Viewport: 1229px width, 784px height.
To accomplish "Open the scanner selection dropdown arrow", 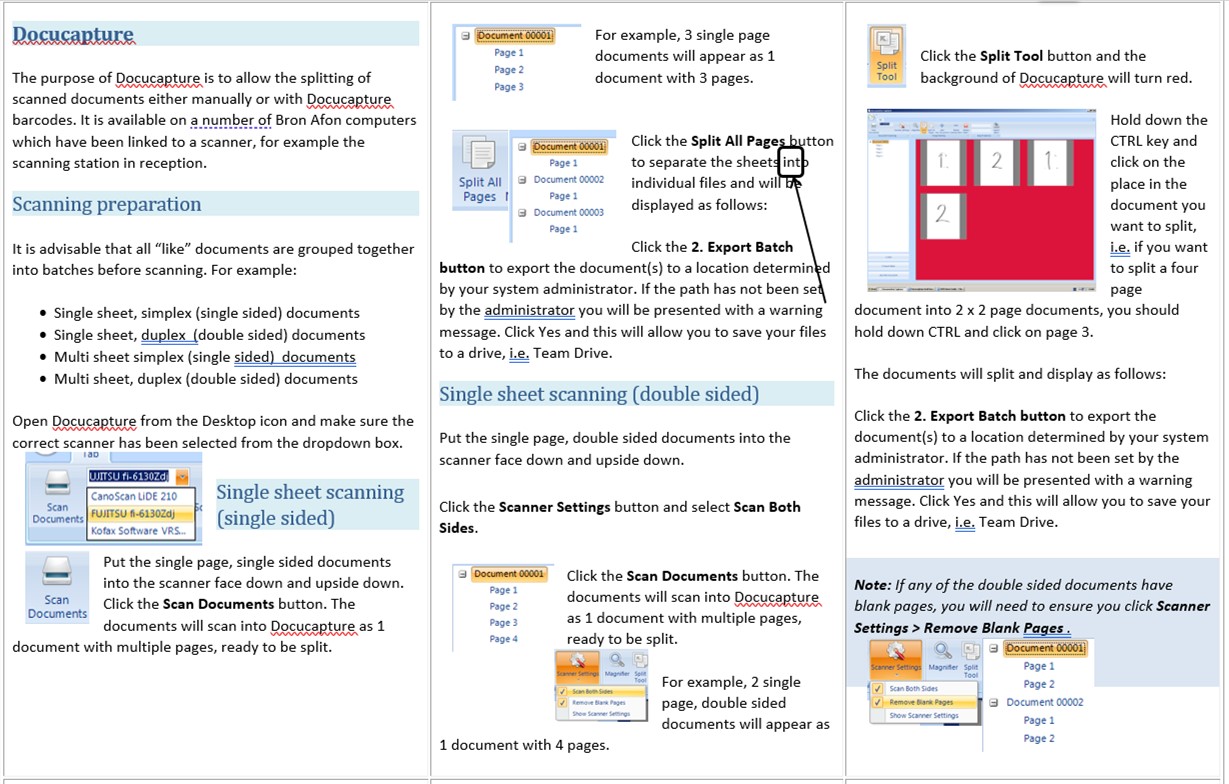I will [182, 477].
